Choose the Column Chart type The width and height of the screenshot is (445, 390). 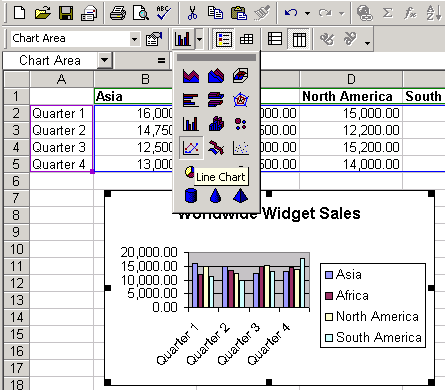191,124
